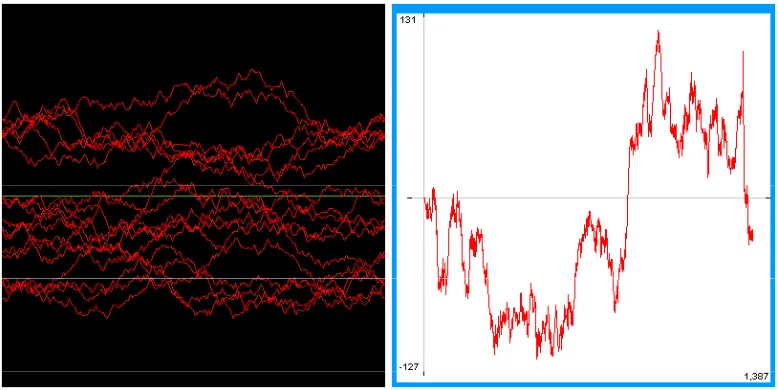
Task: Select the blue border of the right chart panel
Action: tap(584, 7)
